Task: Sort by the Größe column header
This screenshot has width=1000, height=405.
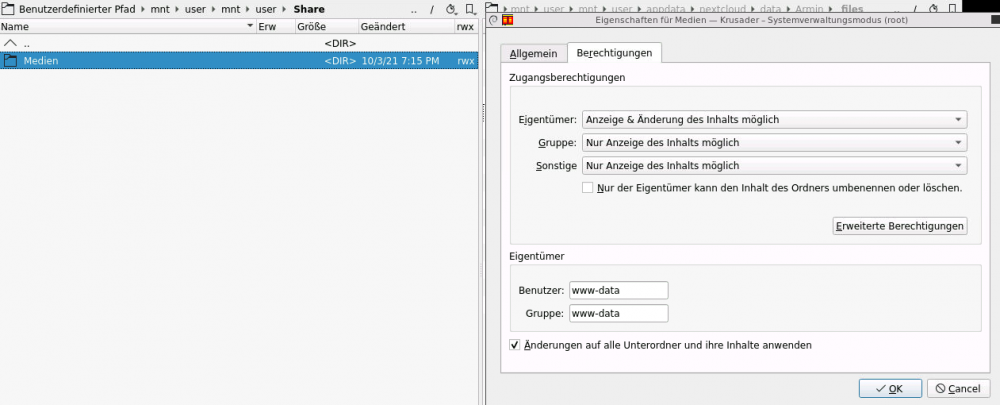Action: click(327, 27)
